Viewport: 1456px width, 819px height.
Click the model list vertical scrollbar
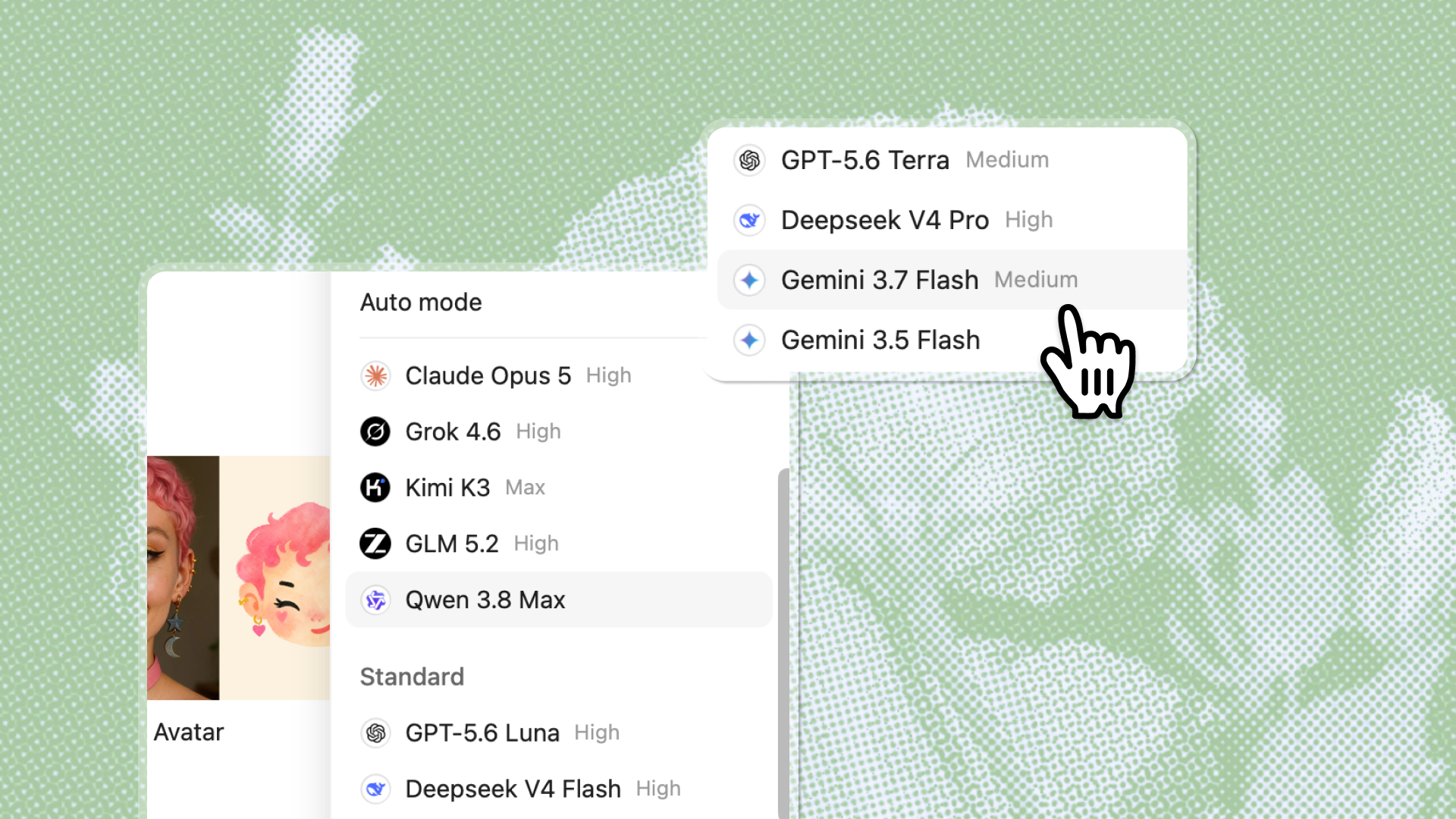point(783,643)
